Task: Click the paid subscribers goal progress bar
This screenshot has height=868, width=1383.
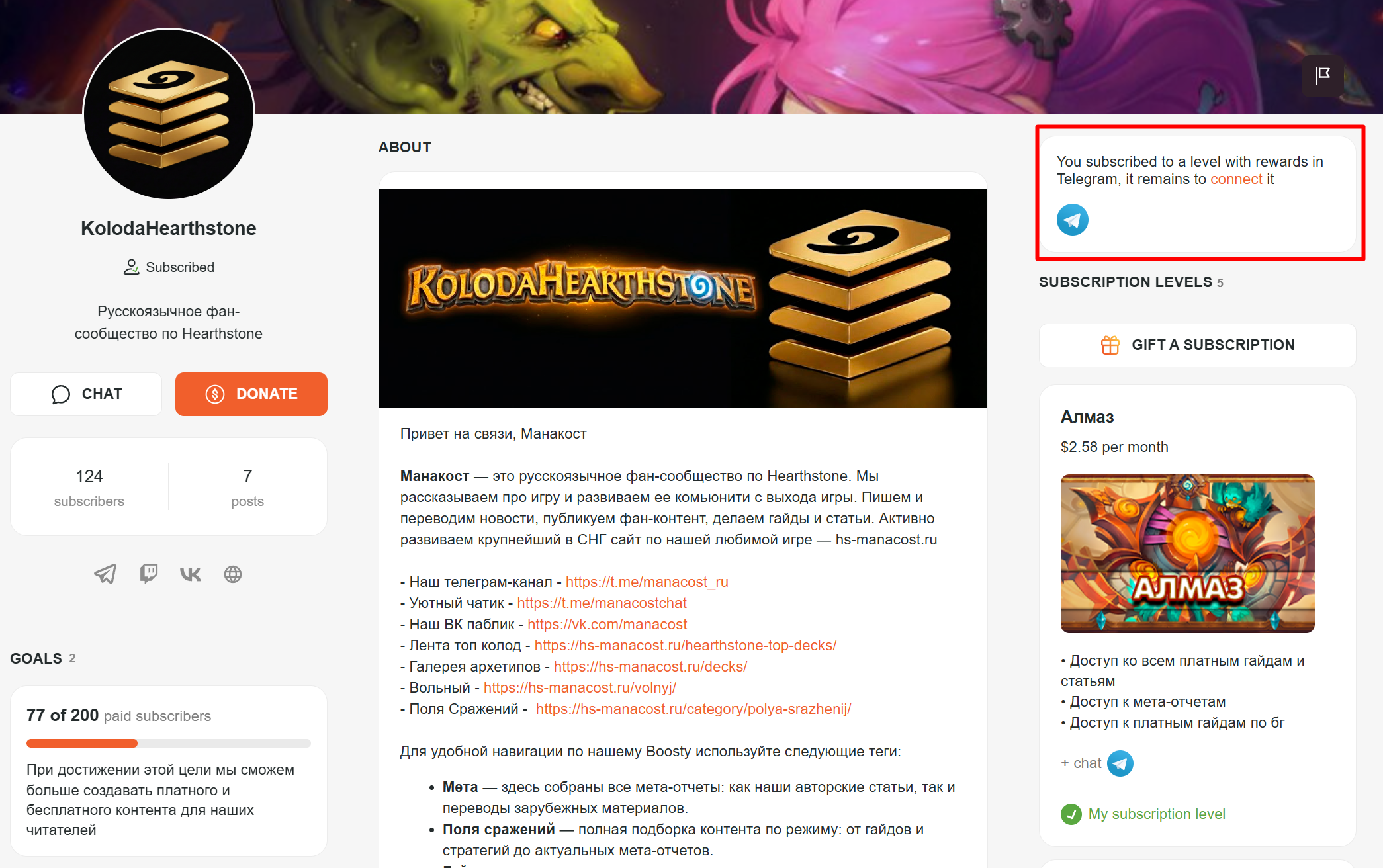Action: [x=169, y=744]
